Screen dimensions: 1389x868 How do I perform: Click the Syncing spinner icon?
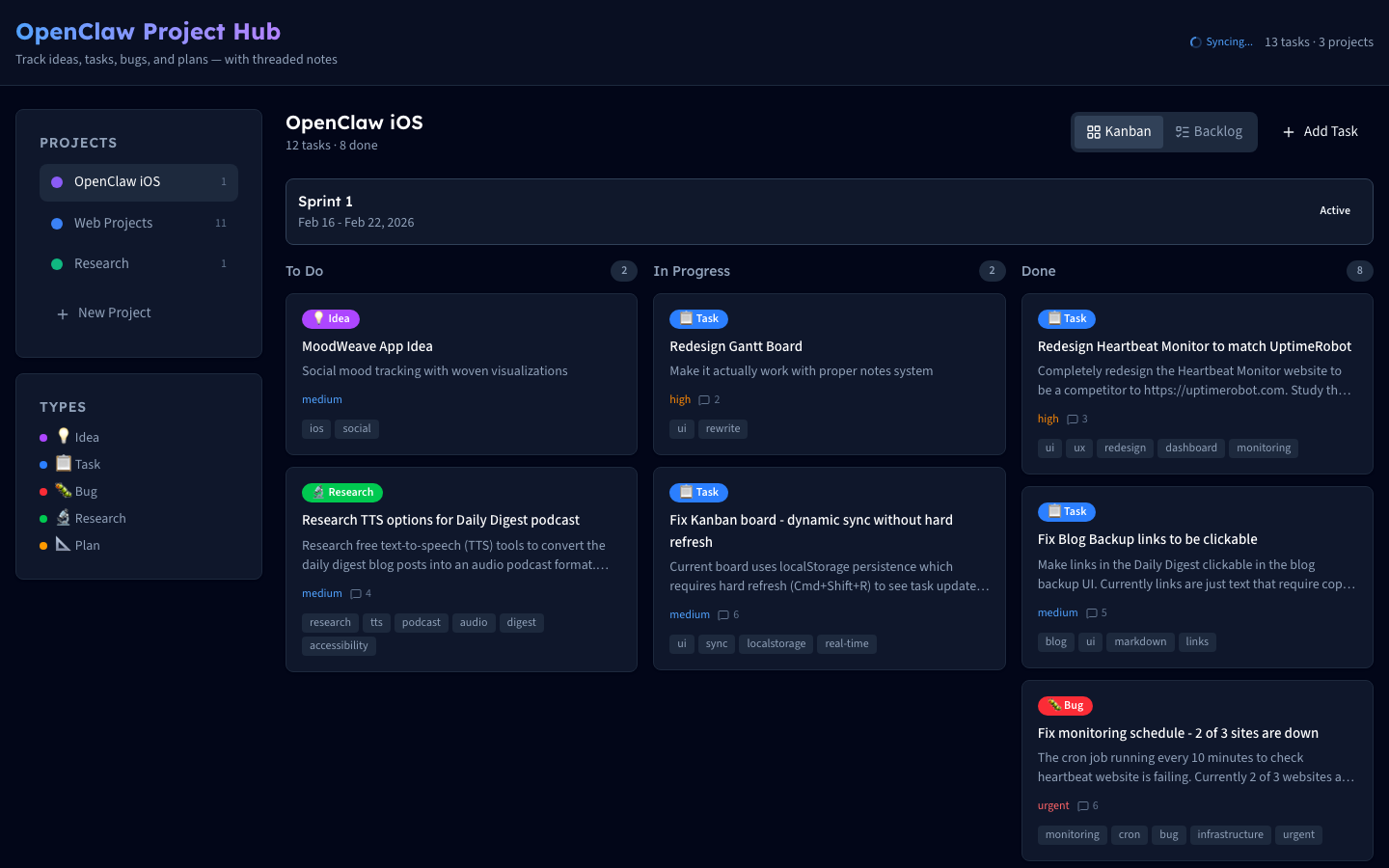tap(1196, 42)
